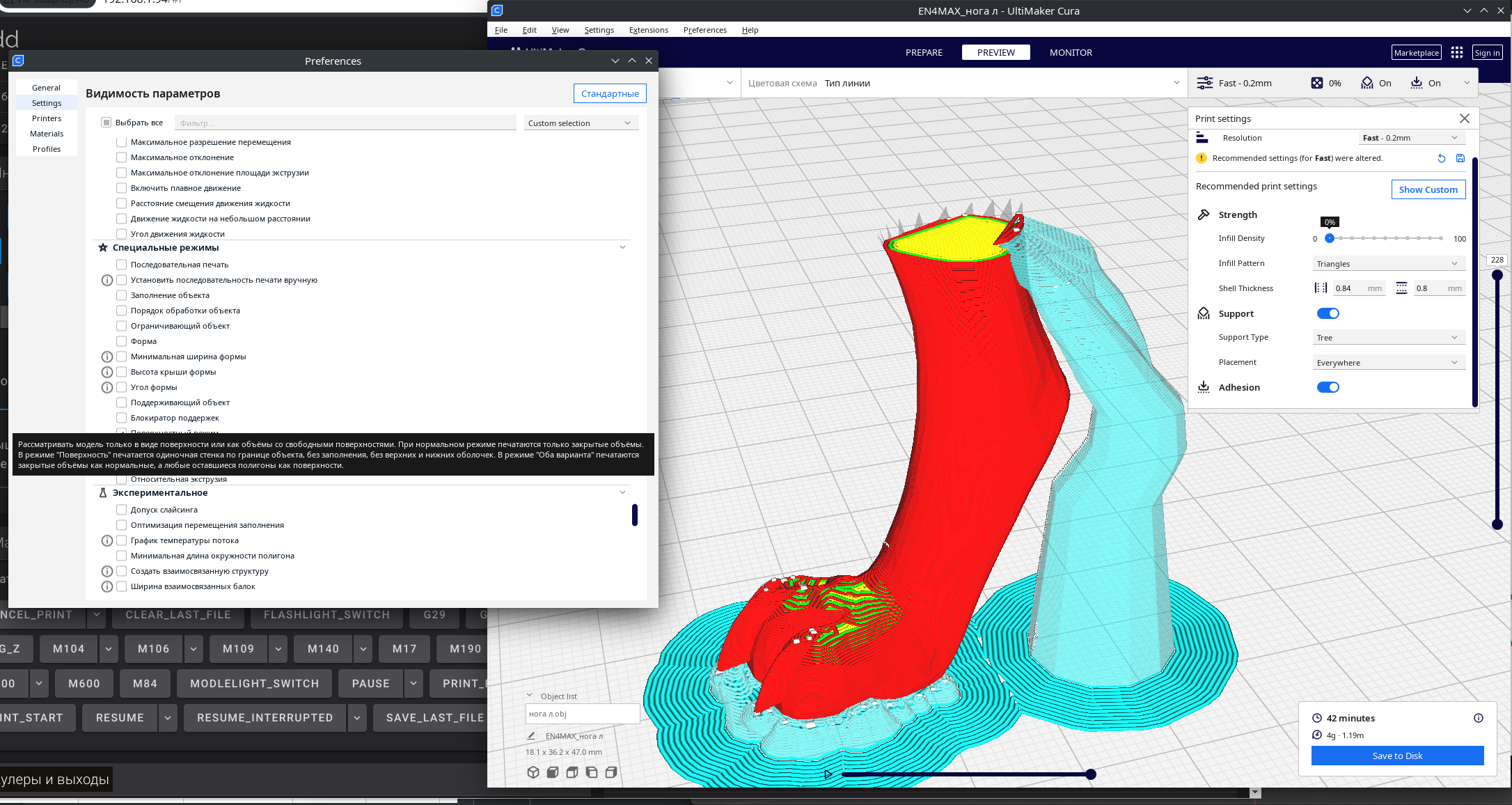Open the Custom selection dropdown in Preferences
This screenshot has height=805, width=1512.
click(x=579, y=123)
